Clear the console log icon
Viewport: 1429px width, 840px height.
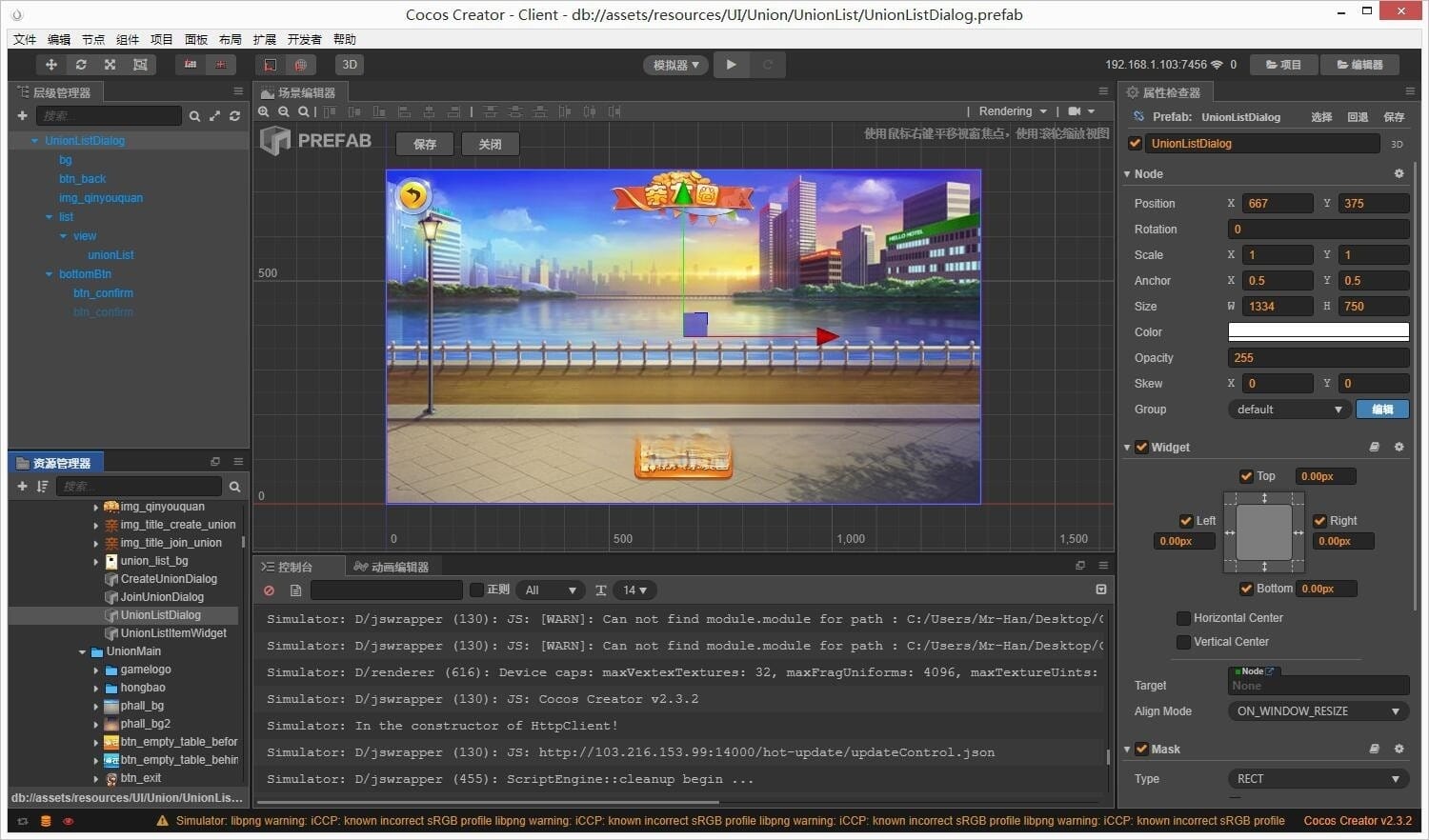coord(270,590)
